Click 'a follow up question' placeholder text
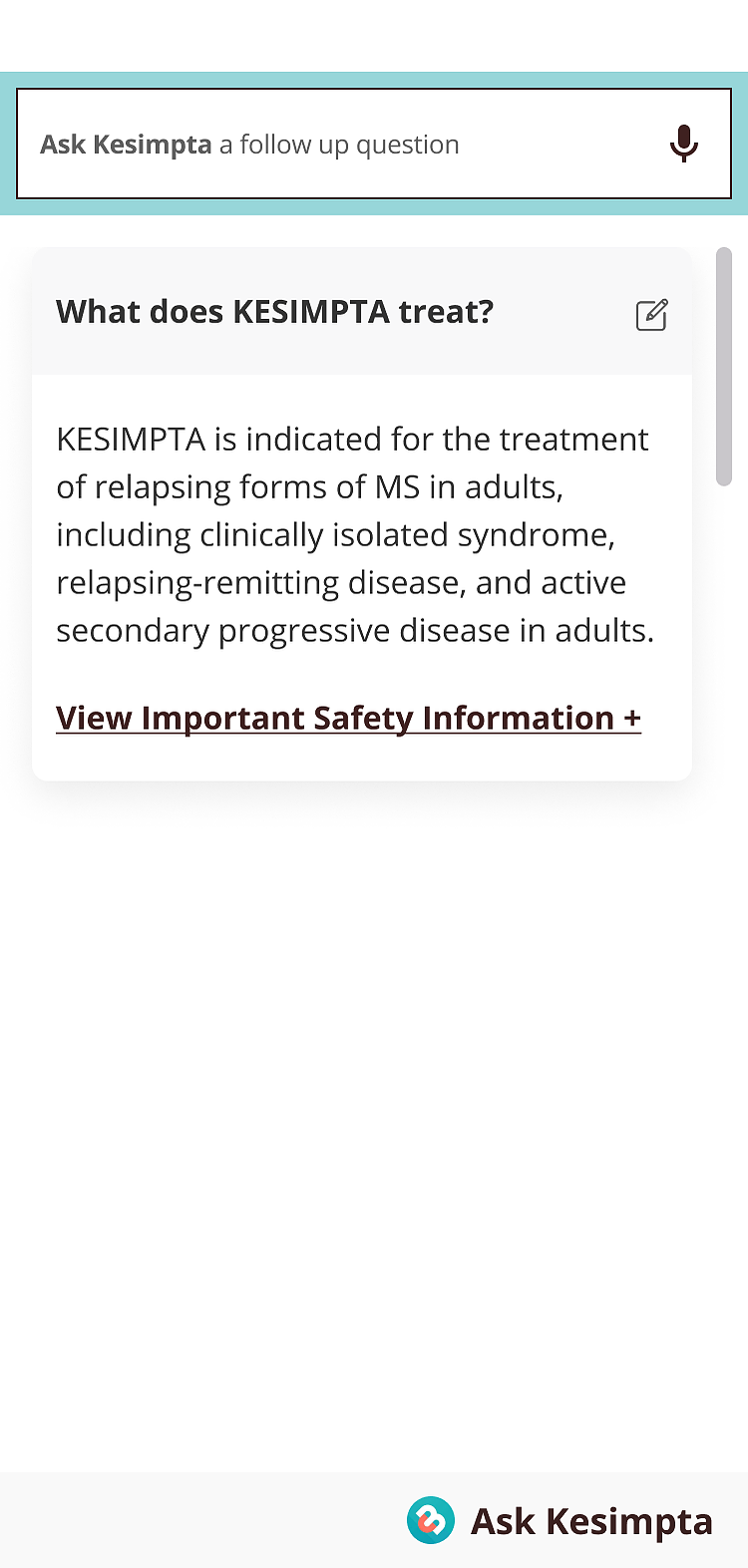The height and width of the screenshot is (1568, 748). point(339,145)
